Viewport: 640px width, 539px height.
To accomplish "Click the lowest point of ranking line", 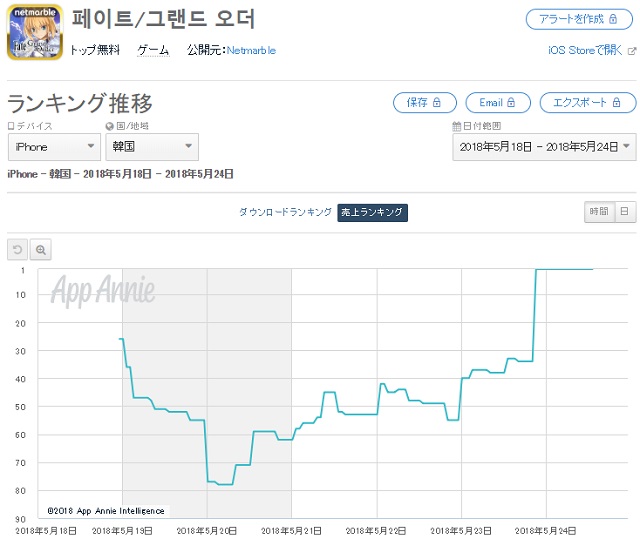I will [226, 484].
